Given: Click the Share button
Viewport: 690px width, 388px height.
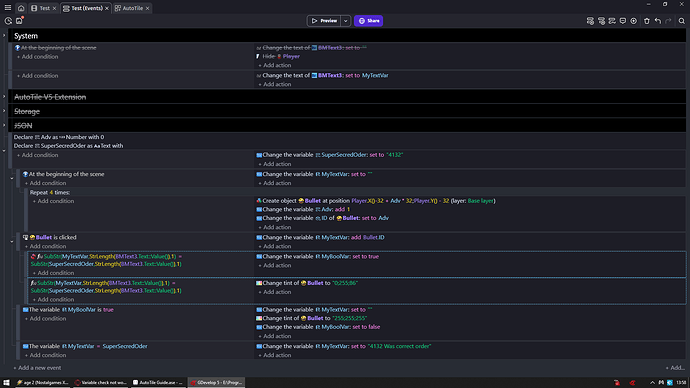Looking at the screenshot, I should tap(368, 21).
